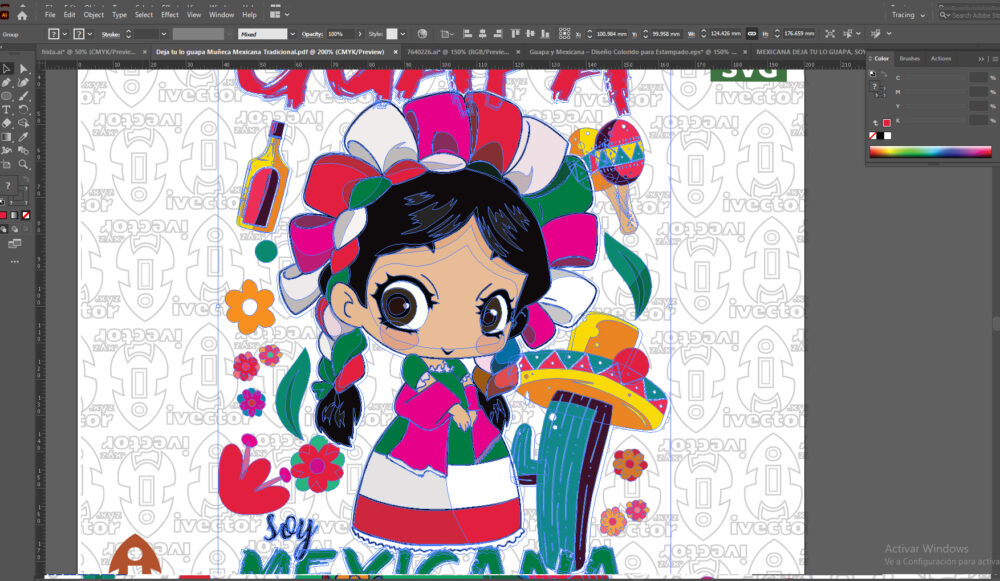Select the Direct Selection tool
Screen dimensions: 1000x581
24,69
